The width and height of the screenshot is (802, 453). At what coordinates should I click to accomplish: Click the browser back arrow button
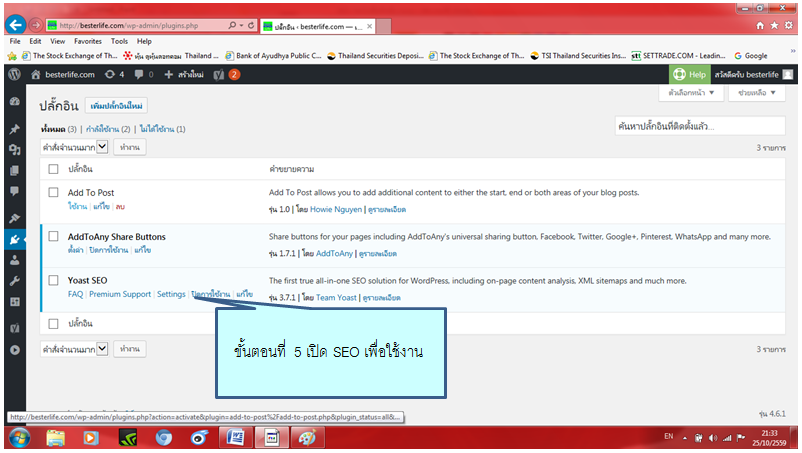(15, 25)
